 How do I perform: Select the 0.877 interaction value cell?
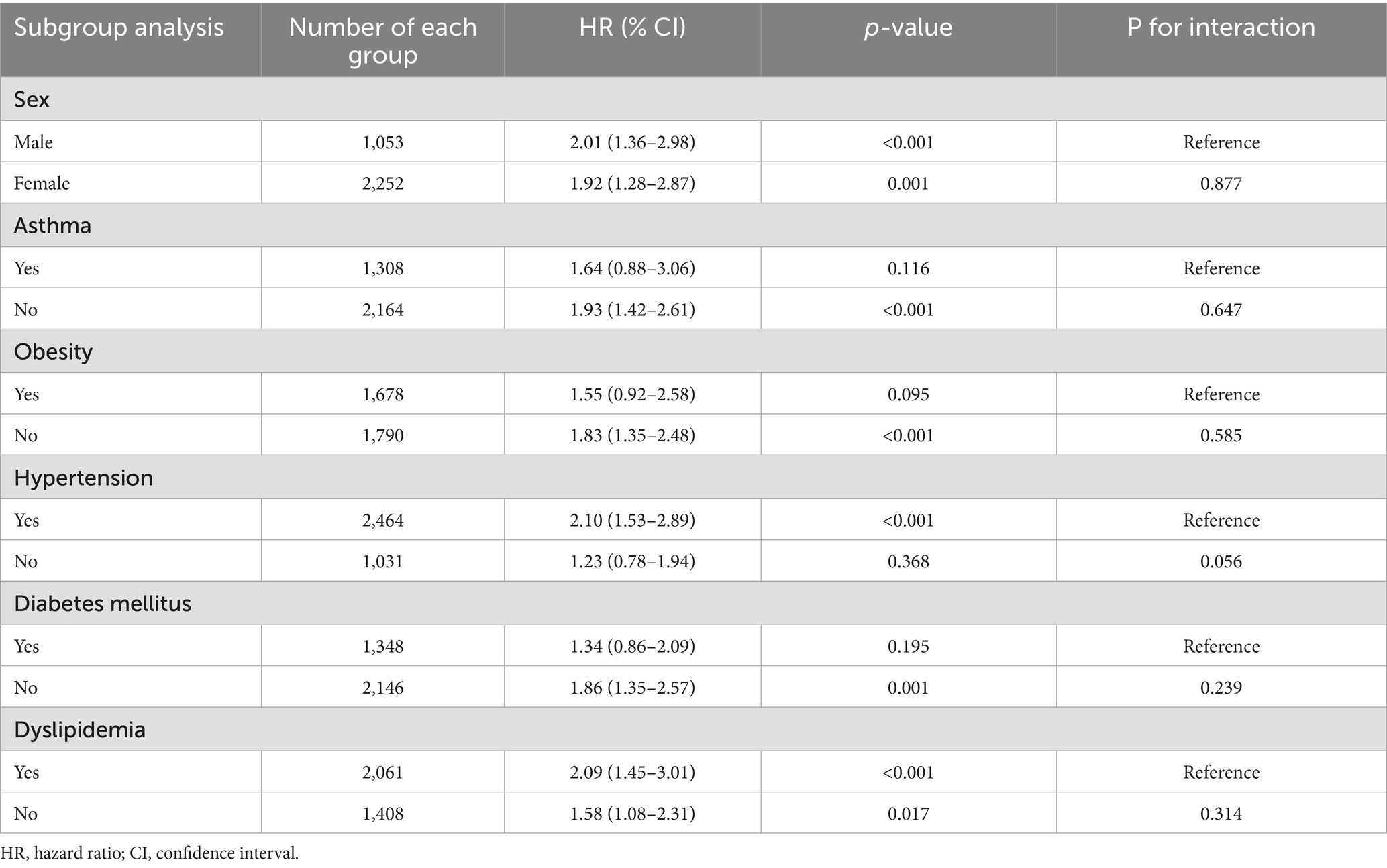click(1221, 183)
